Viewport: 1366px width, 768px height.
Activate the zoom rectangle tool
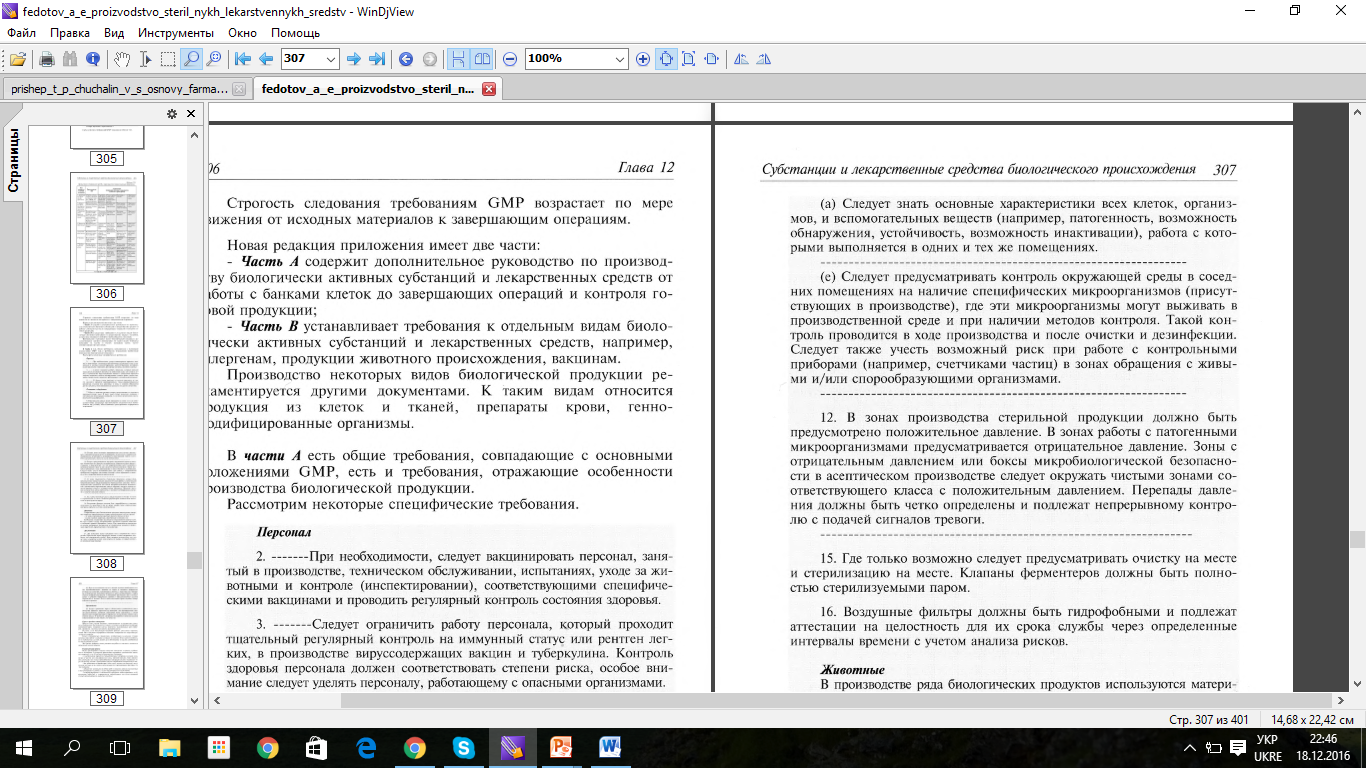point(213,58)
